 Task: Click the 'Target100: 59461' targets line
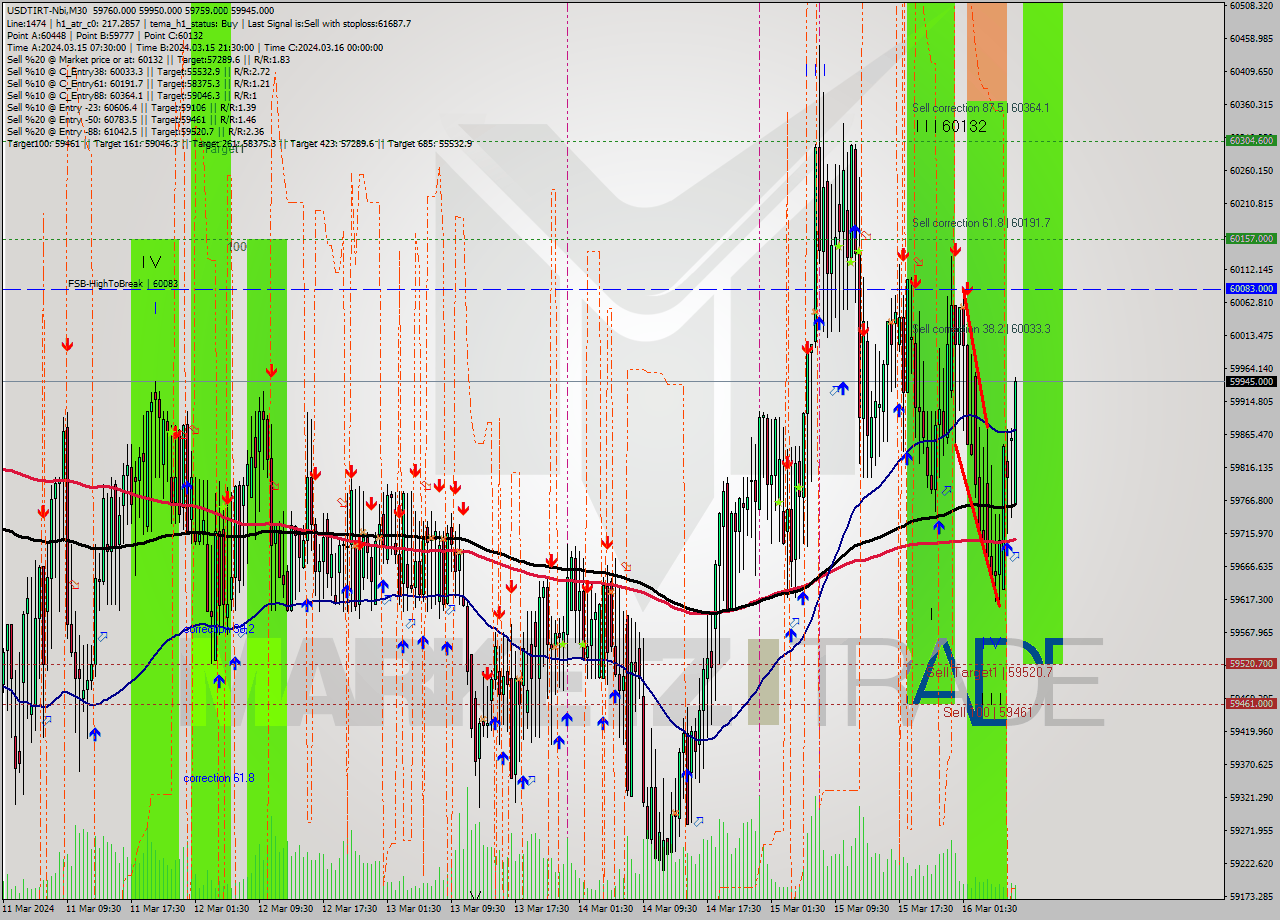coord(239,143)
